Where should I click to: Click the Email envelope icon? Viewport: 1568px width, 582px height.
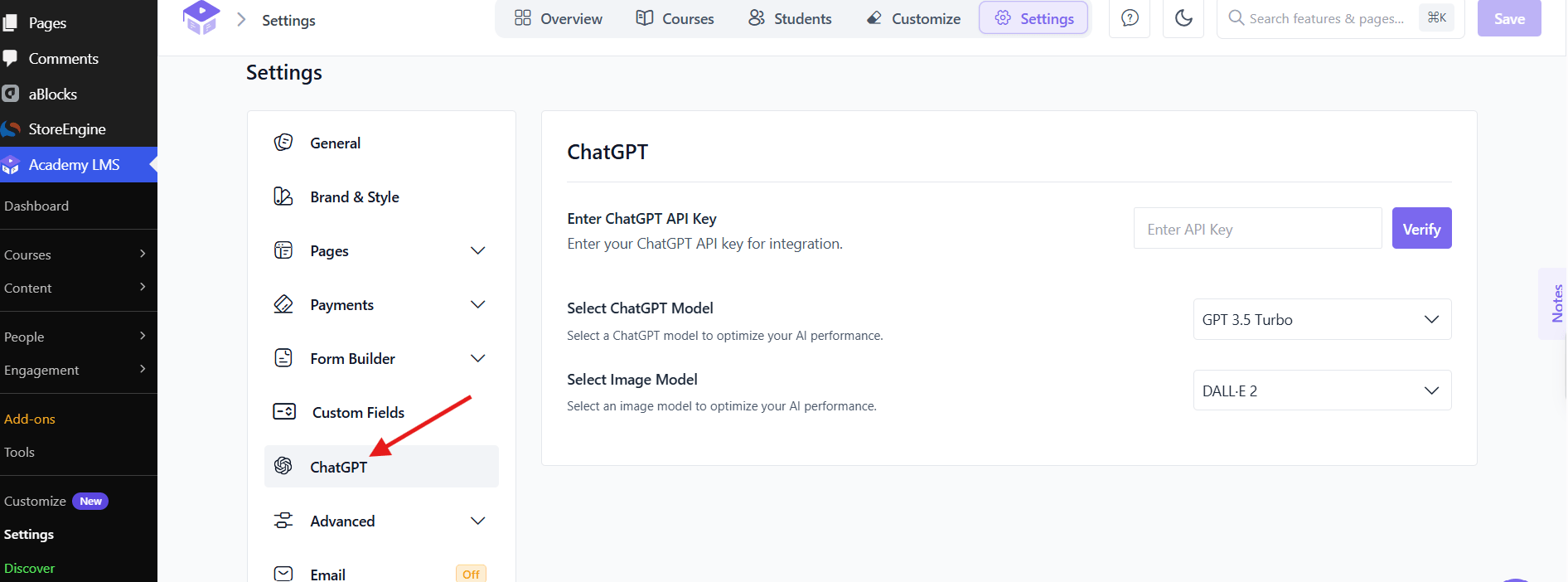click(x=283, y=574)
